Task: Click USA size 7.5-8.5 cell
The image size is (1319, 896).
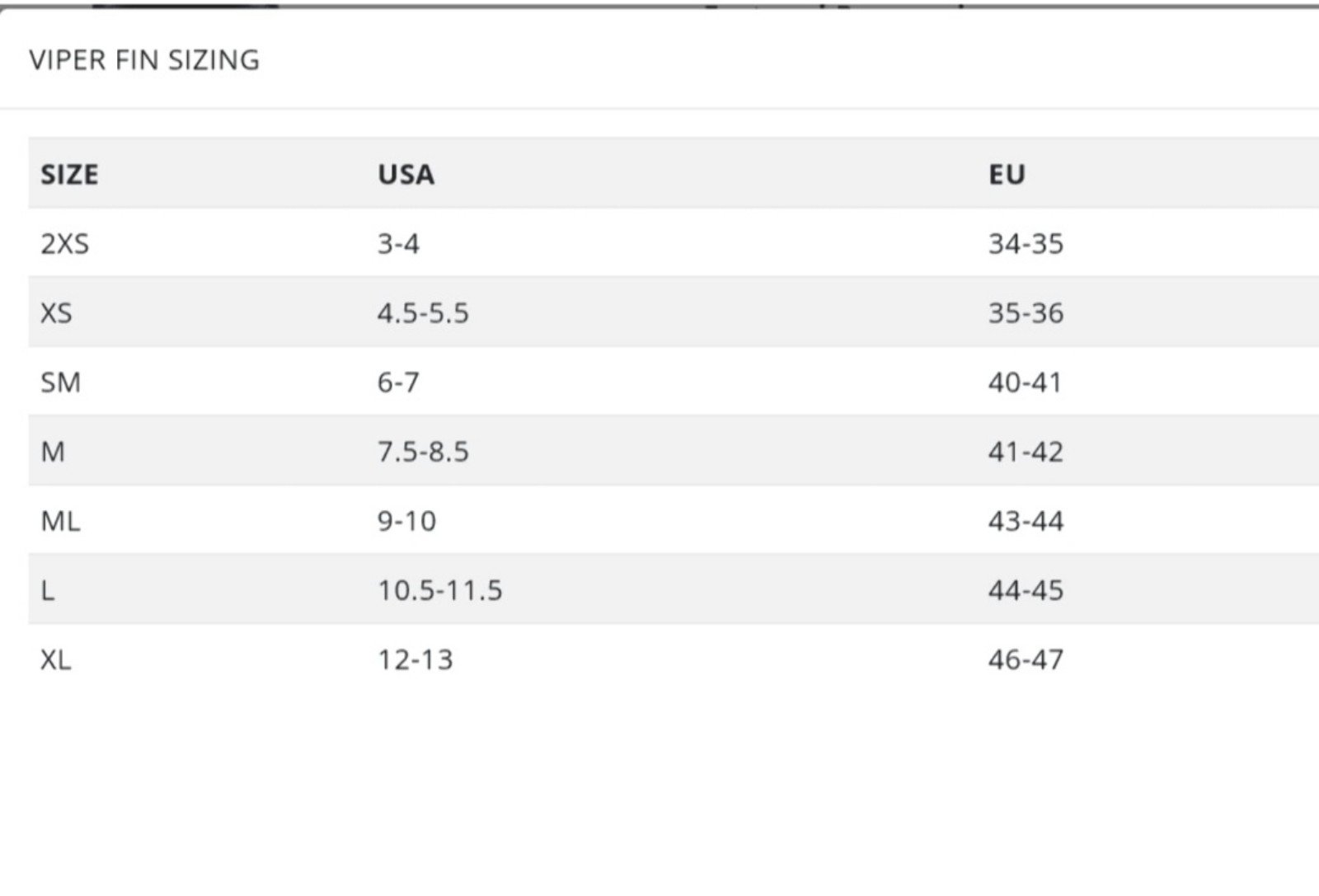Action: point(423,452)
